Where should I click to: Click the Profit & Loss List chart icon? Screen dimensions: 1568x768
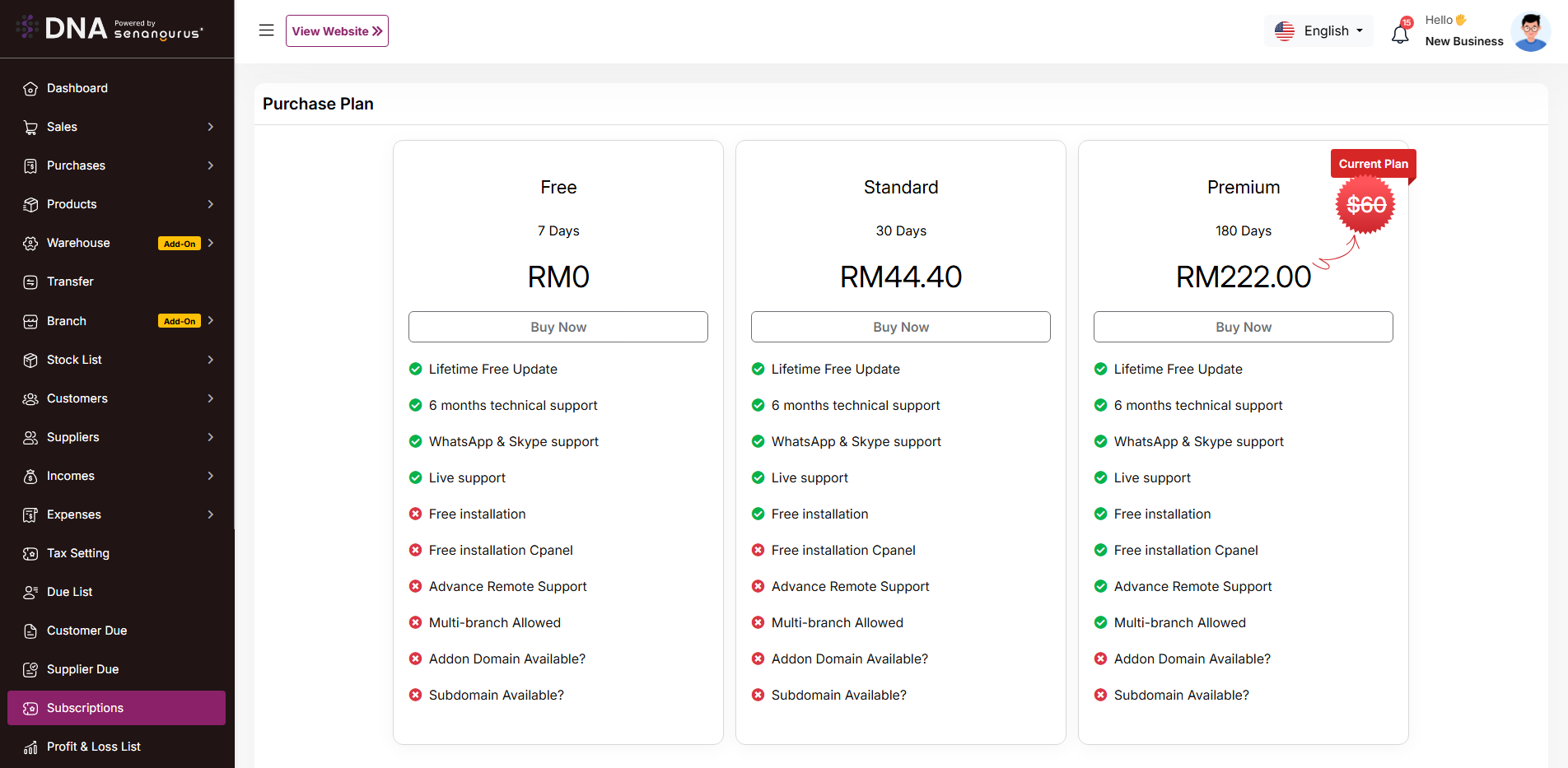click(x=30, y=747)
